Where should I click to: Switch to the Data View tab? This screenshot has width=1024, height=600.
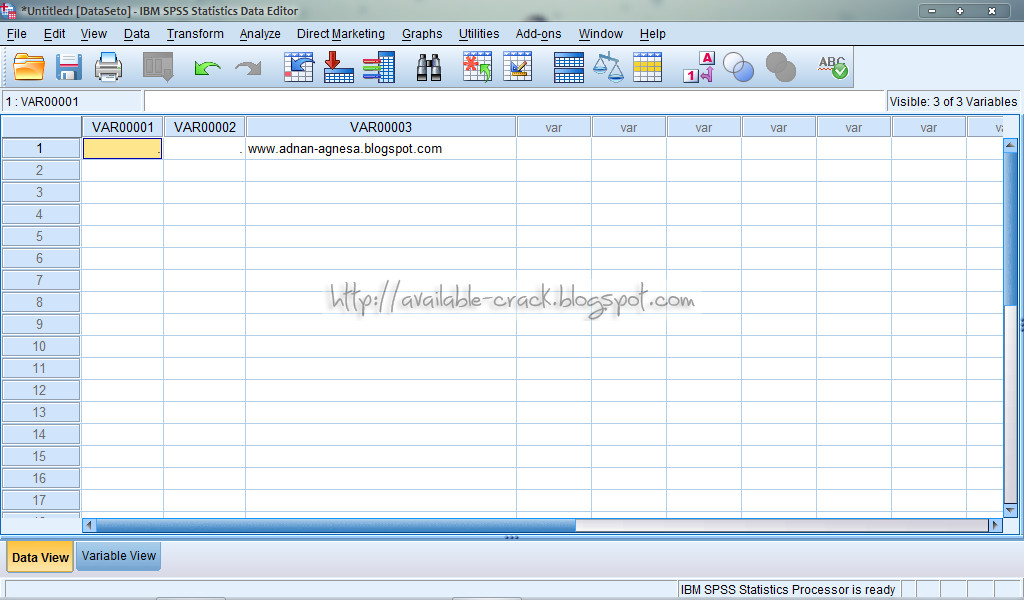pos(40,558)
